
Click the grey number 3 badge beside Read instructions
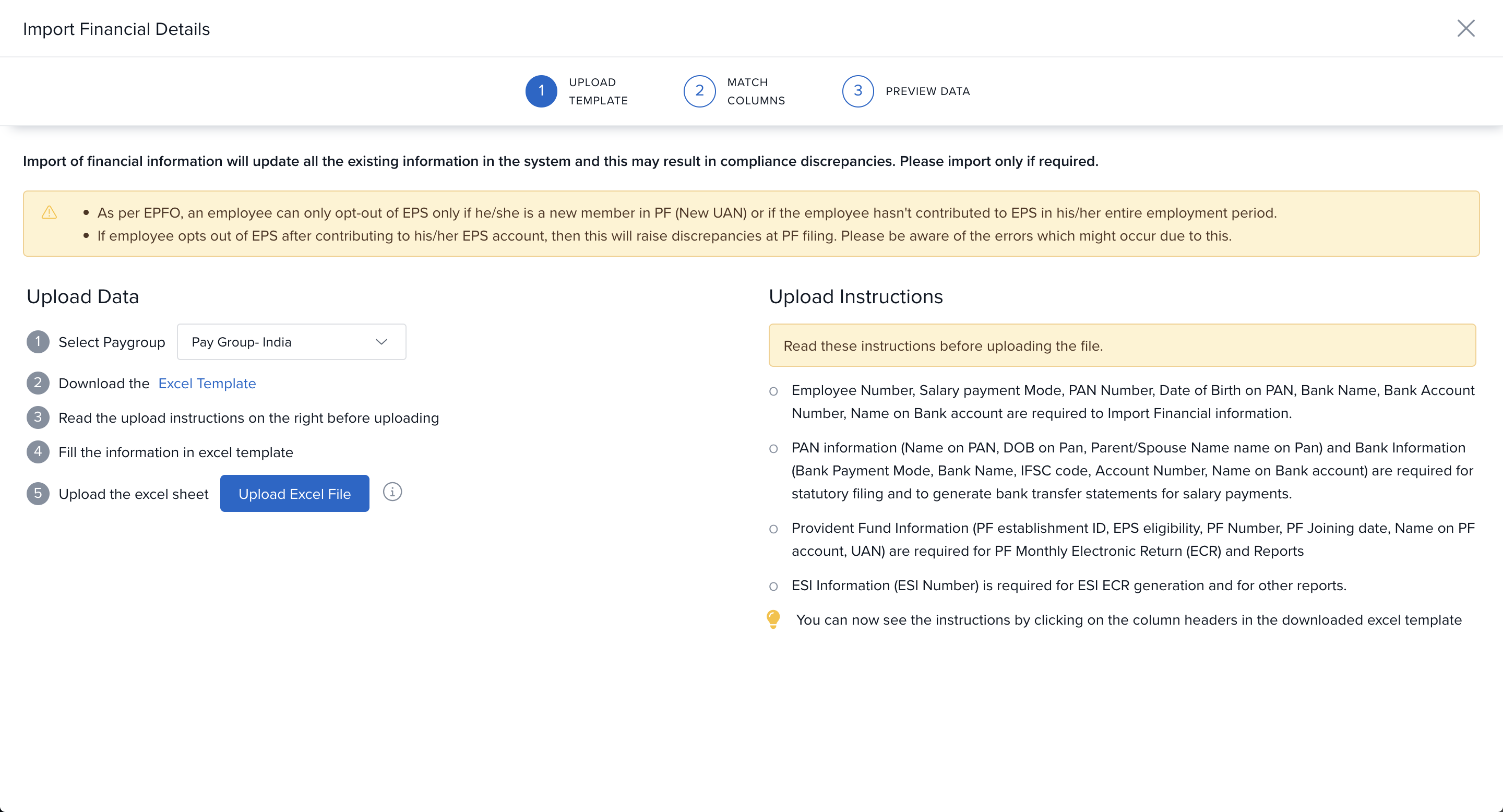point(38,417)
